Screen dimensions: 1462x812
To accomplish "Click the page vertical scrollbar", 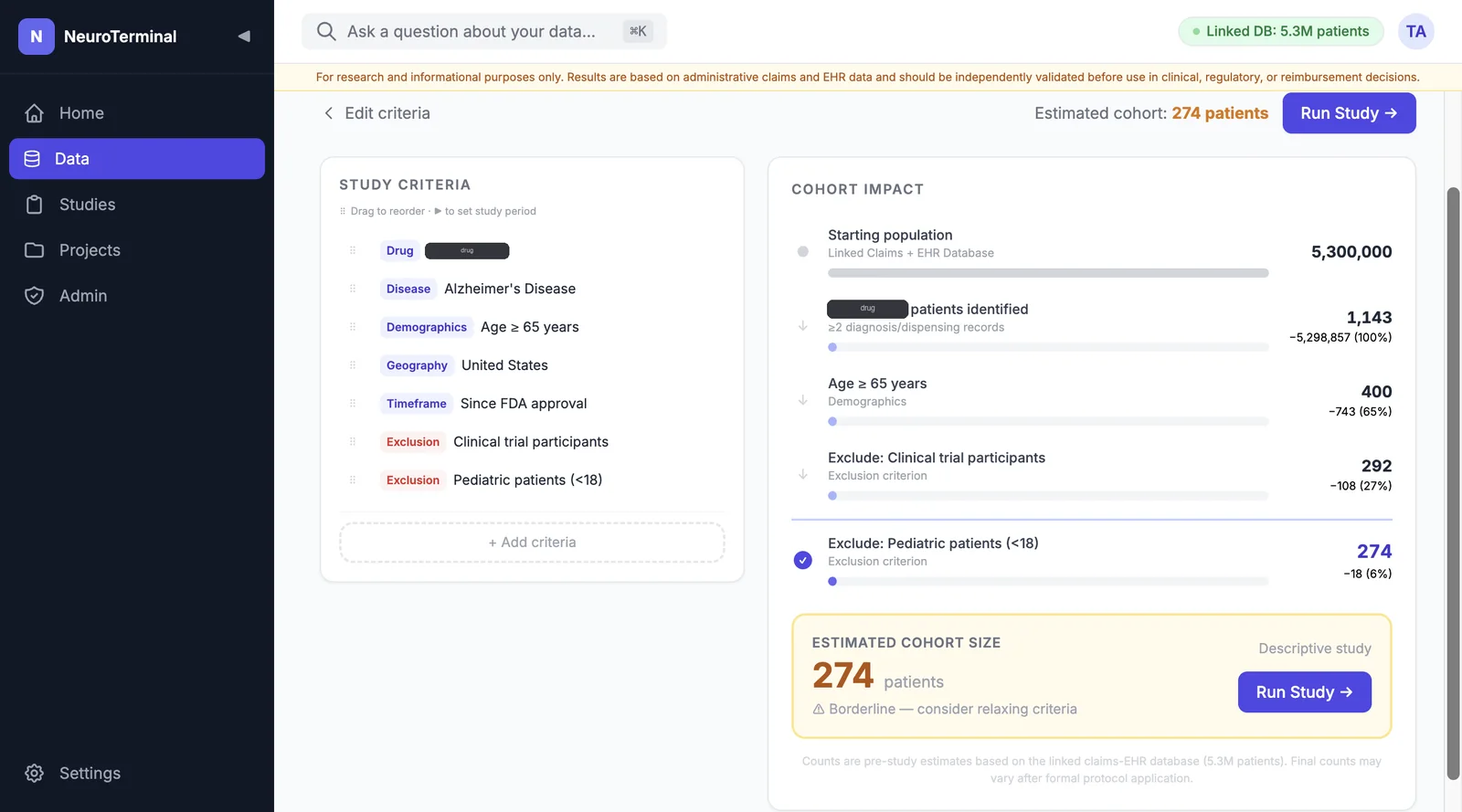I will tap(1453, 484).
